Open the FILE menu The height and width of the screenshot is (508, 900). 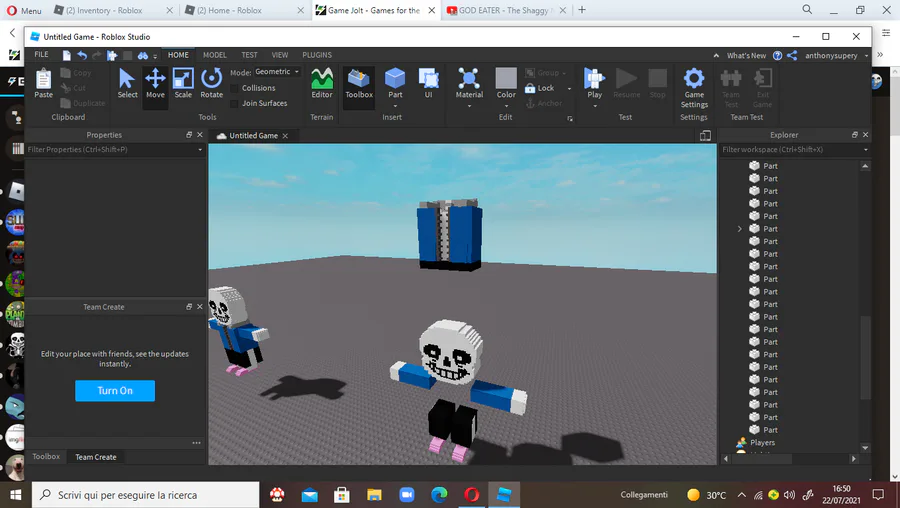(x=41, y=55)
